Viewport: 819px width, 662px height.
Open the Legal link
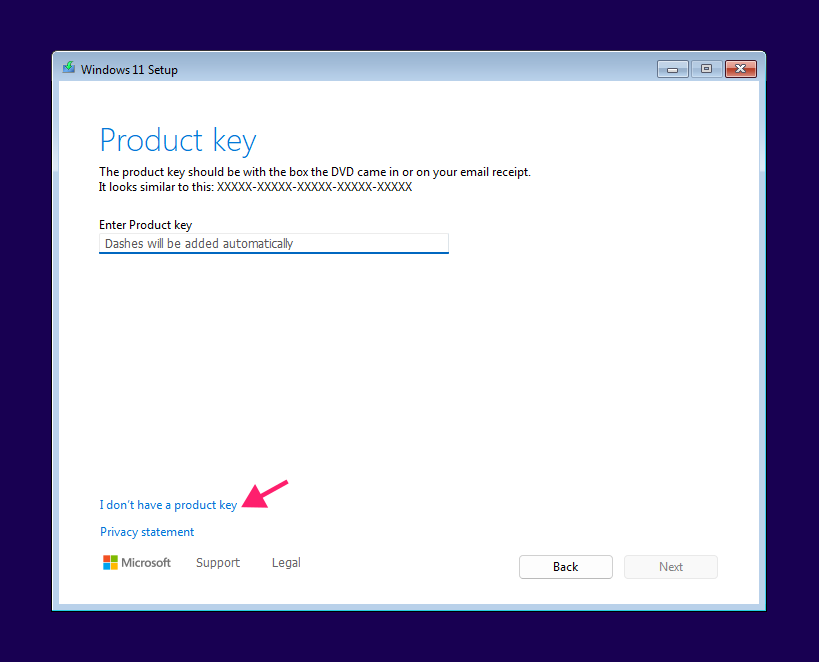(286, 563)
